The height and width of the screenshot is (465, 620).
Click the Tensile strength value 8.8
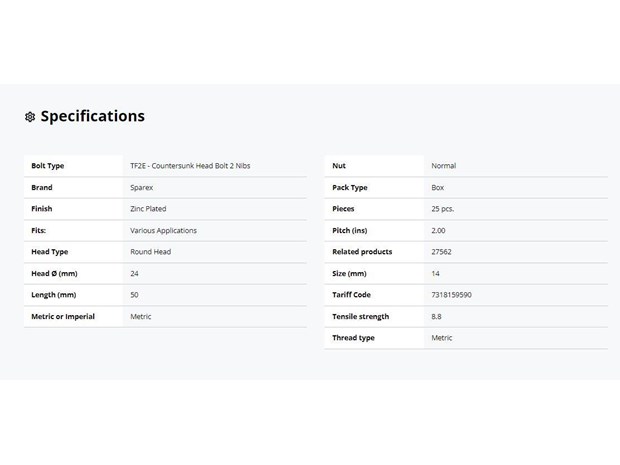(x=436, y=317)
